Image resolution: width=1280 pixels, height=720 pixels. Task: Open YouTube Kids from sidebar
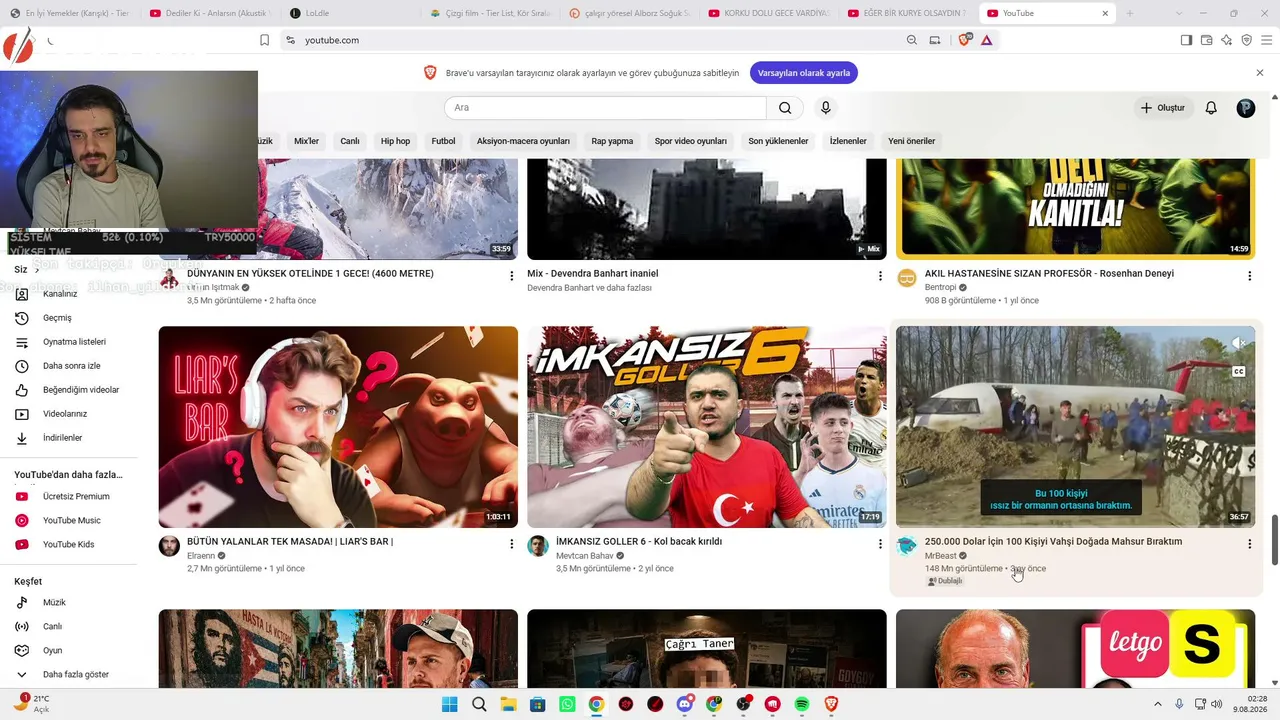(69, 544)
